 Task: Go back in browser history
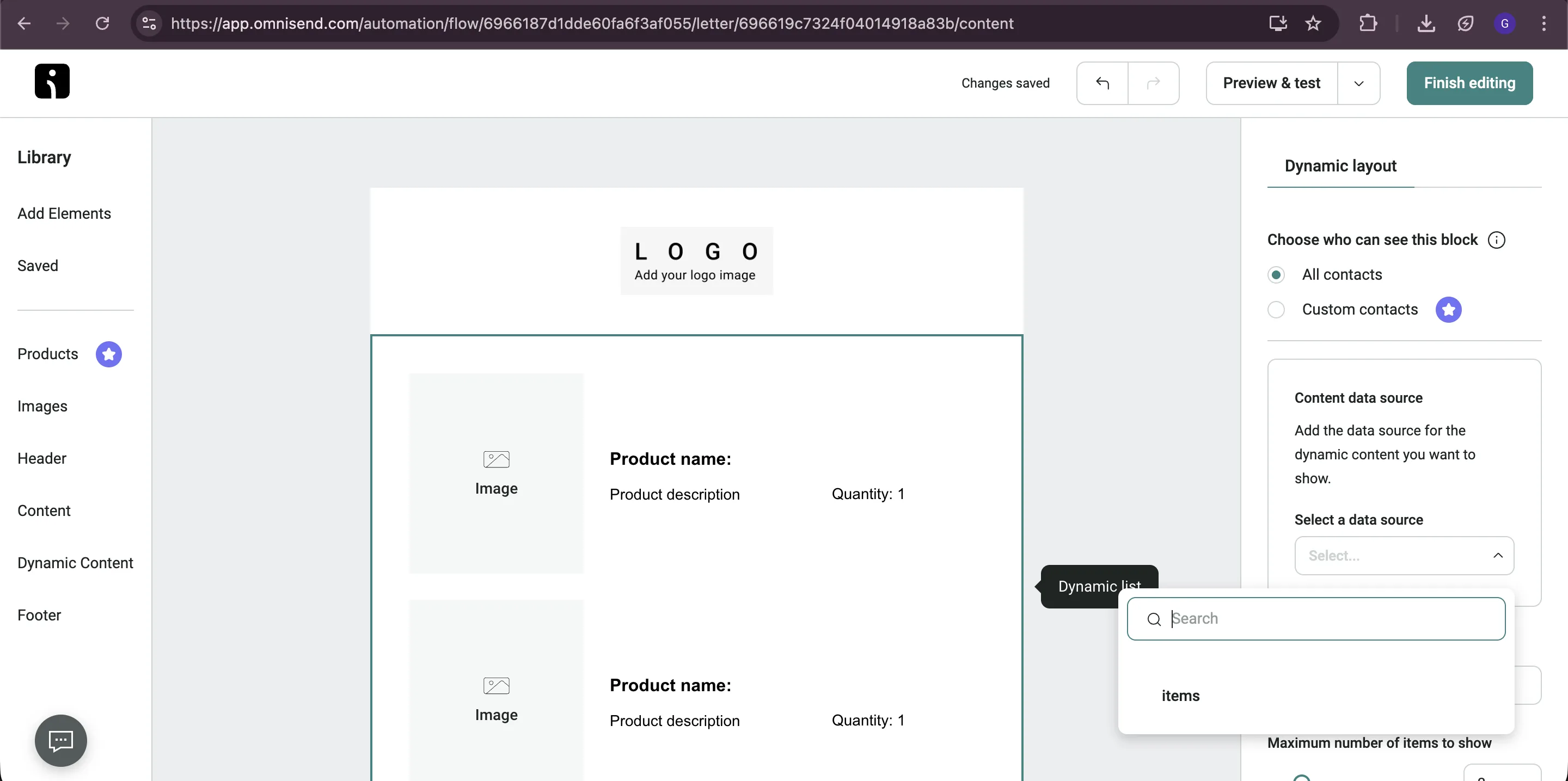(24, 23)
